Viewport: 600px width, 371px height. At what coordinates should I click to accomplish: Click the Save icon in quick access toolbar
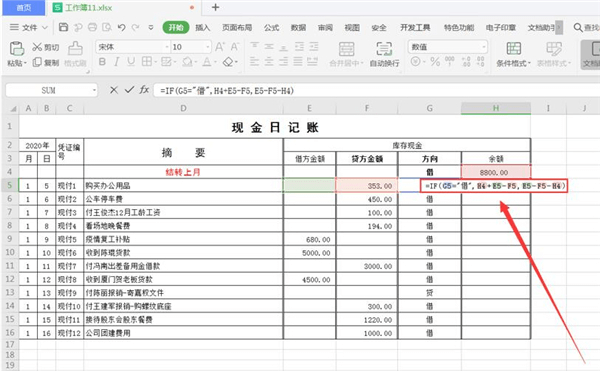point(64,27)
